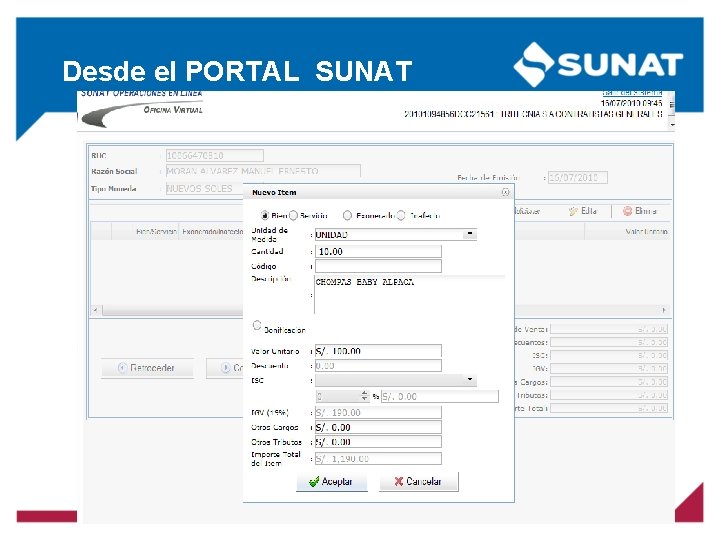Screen dimensions: 720x540
Task: Click the back arrow icon on Retroceder
Action: 122,368
